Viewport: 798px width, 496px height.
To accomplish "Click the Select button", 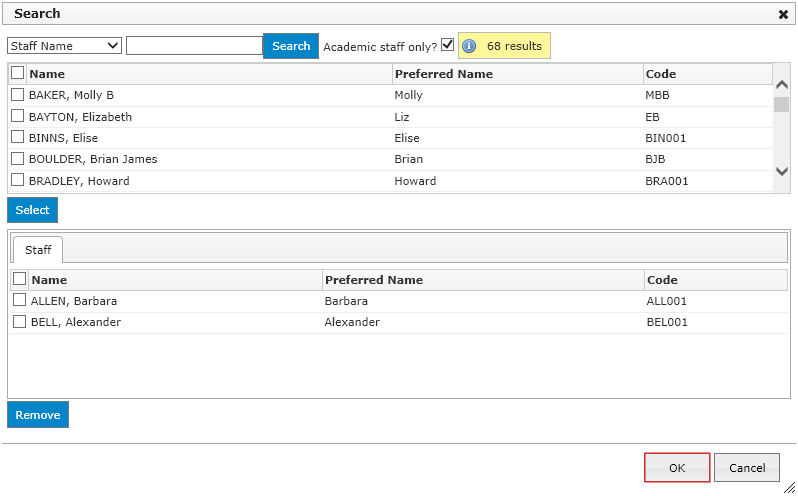I will pyautogui.click(x=32, y=210).
